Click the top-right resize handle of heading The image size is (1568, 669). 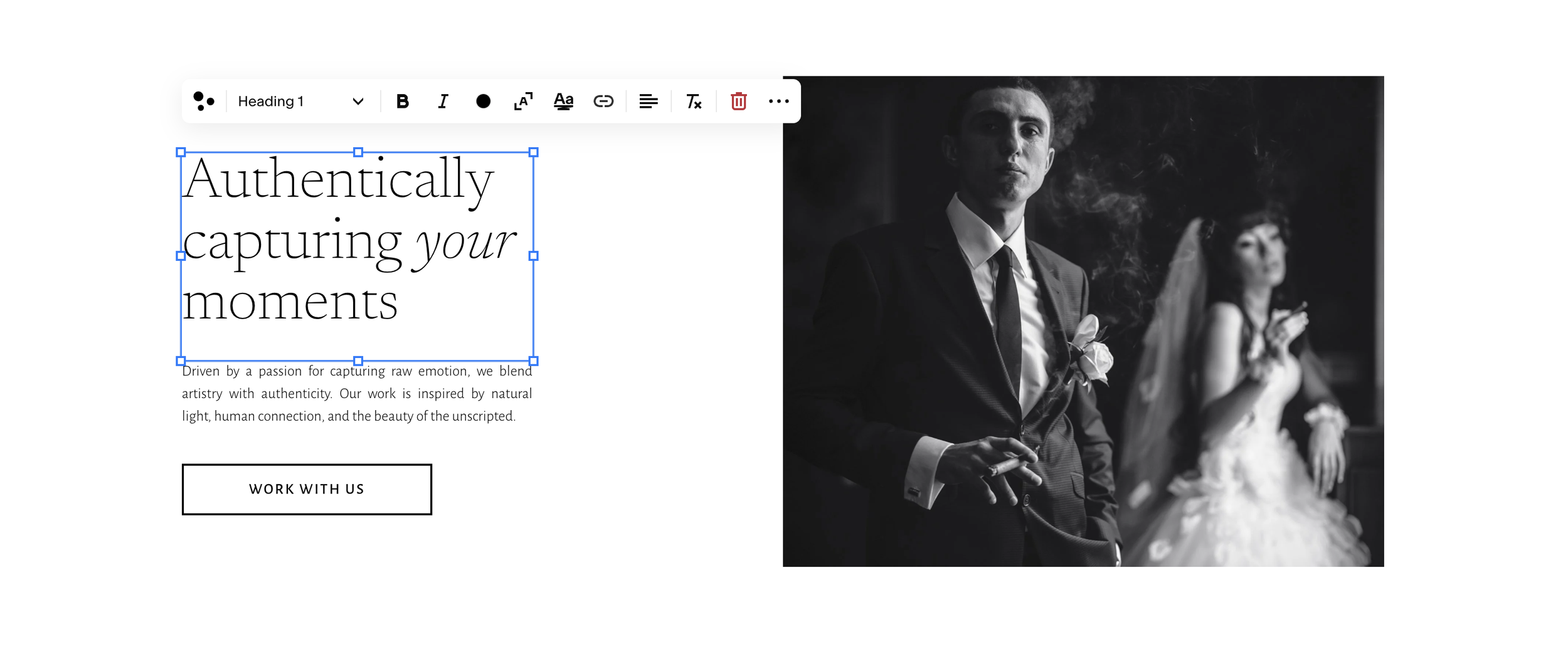pos(534,152)
